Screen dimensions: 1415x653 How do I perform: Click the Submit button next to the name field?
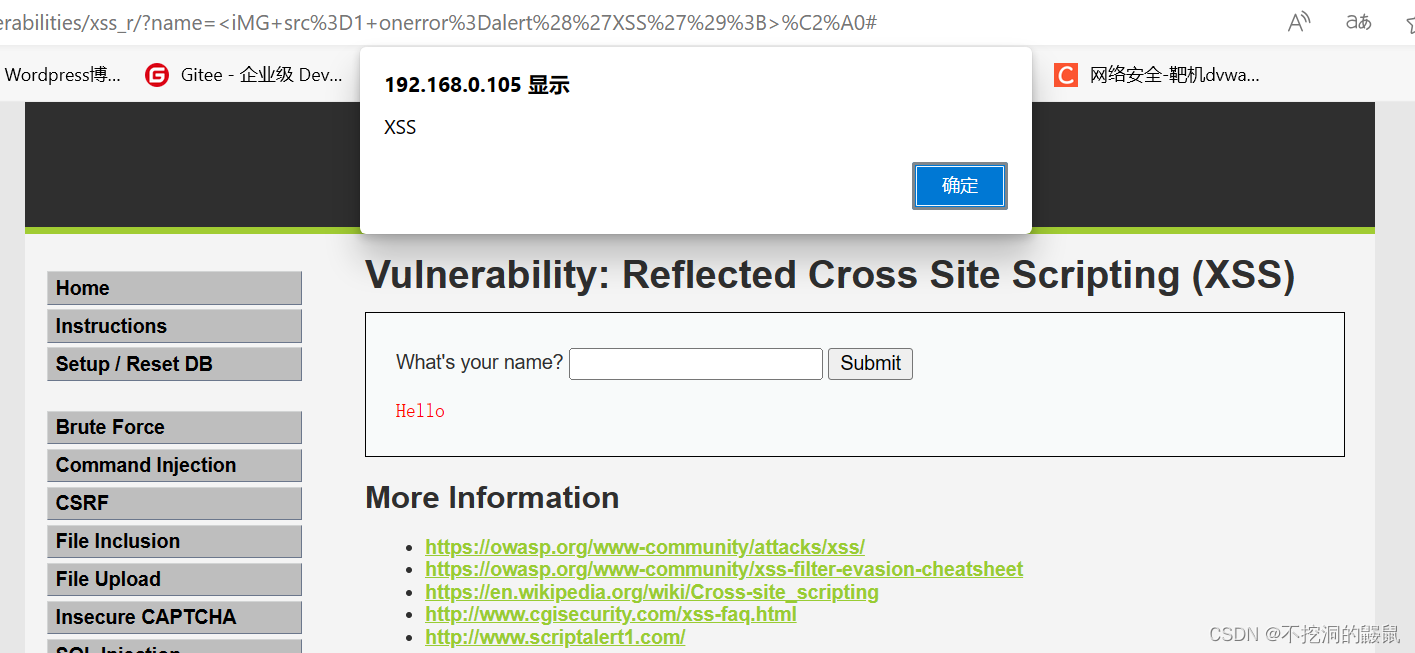pyautogui.click(x=869, y=363)
